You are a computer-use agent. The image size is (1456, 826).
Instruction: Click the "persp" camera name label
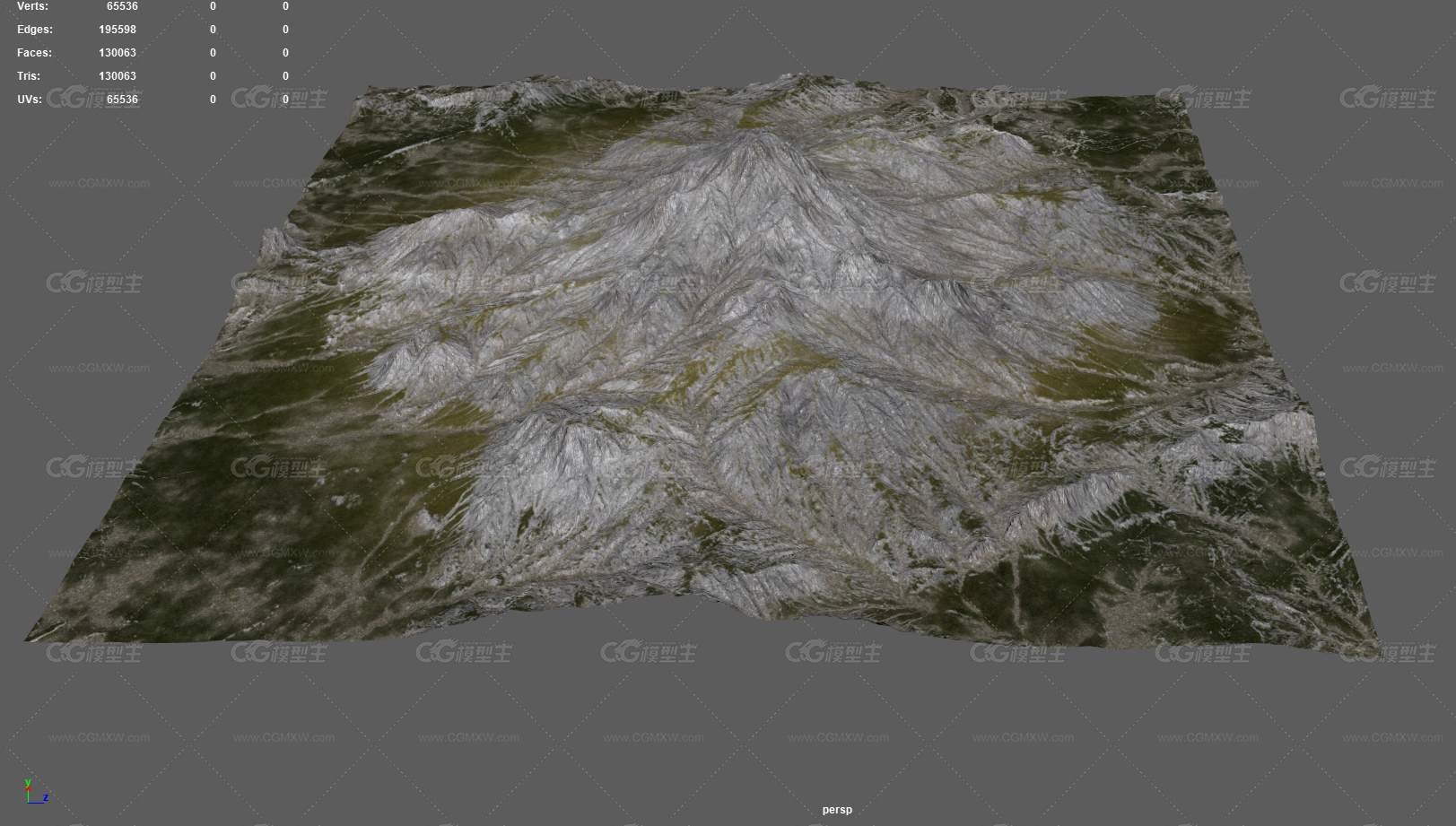click(x=837, y=810)
